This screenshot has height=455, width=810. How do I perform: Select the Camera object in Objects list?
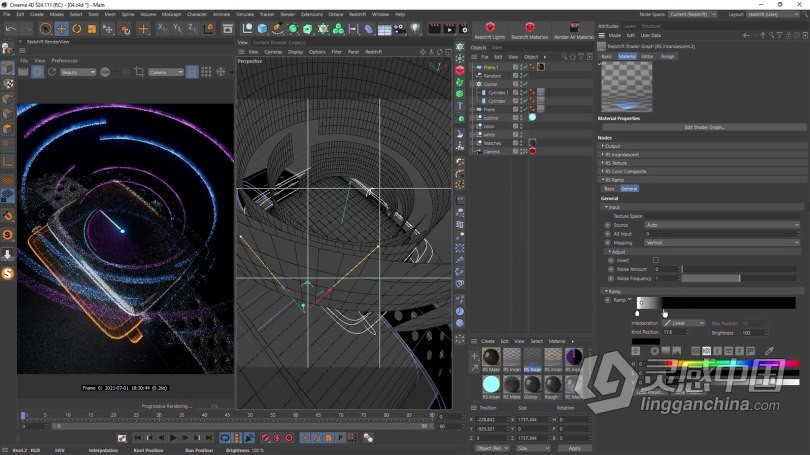pyautogui.click(x=491, y=151)
